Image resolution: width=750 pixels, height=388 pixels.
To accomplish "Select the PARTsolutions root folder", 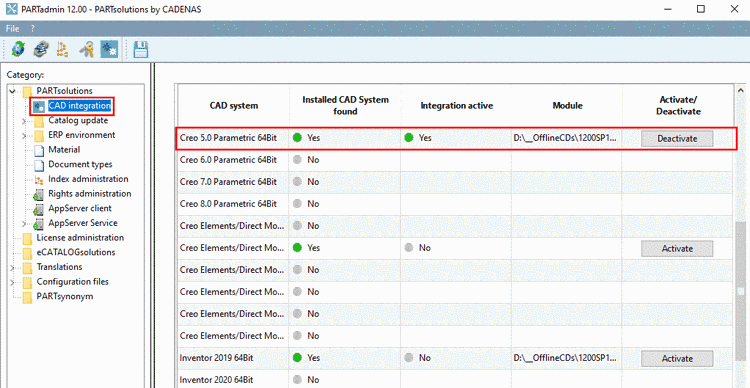I will pos(65,90).
